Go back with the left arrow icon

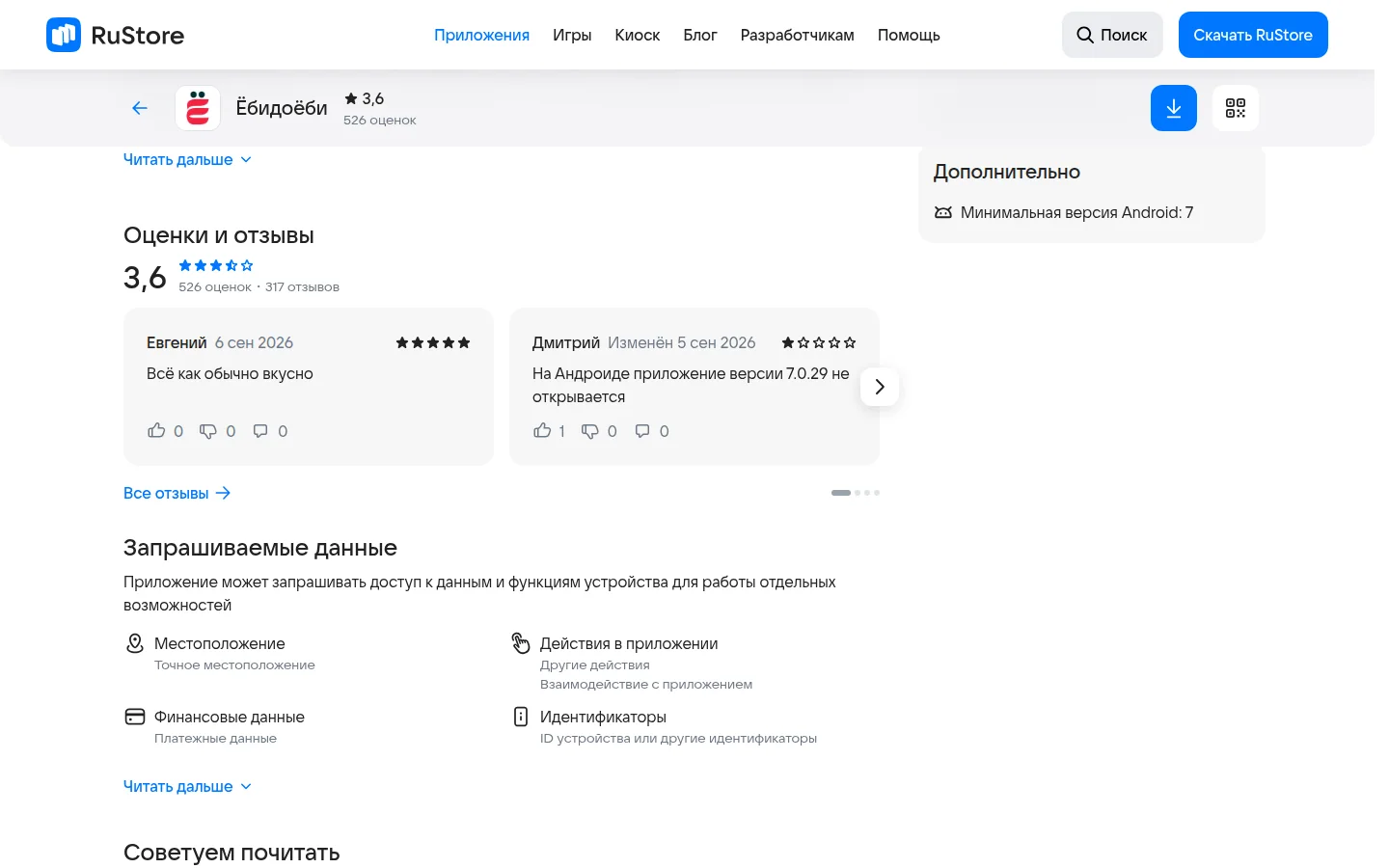140,108
